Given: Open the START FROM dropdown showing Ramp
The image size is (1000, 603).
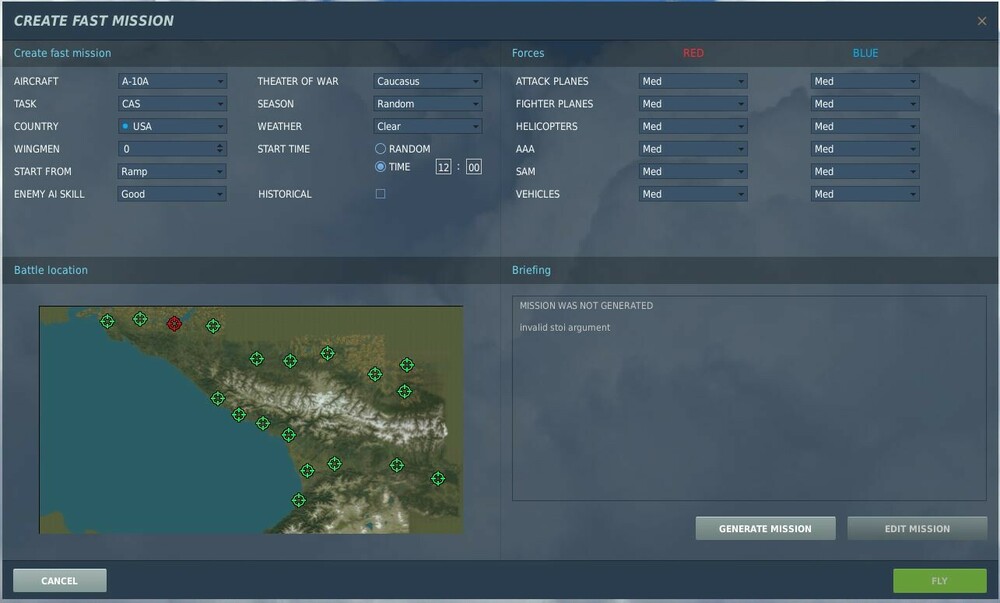Looking at the screenshot, I should click(172, 171).
